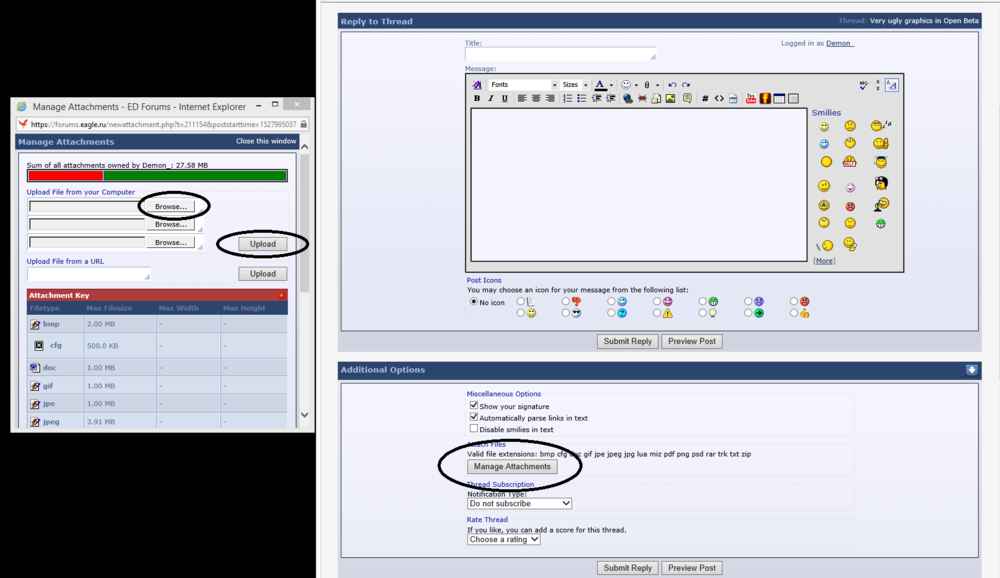Open the Notification Type dropdown
The width and height of the screenshot is (1000, 578).
pyautogui.click(x=519, y=503)
